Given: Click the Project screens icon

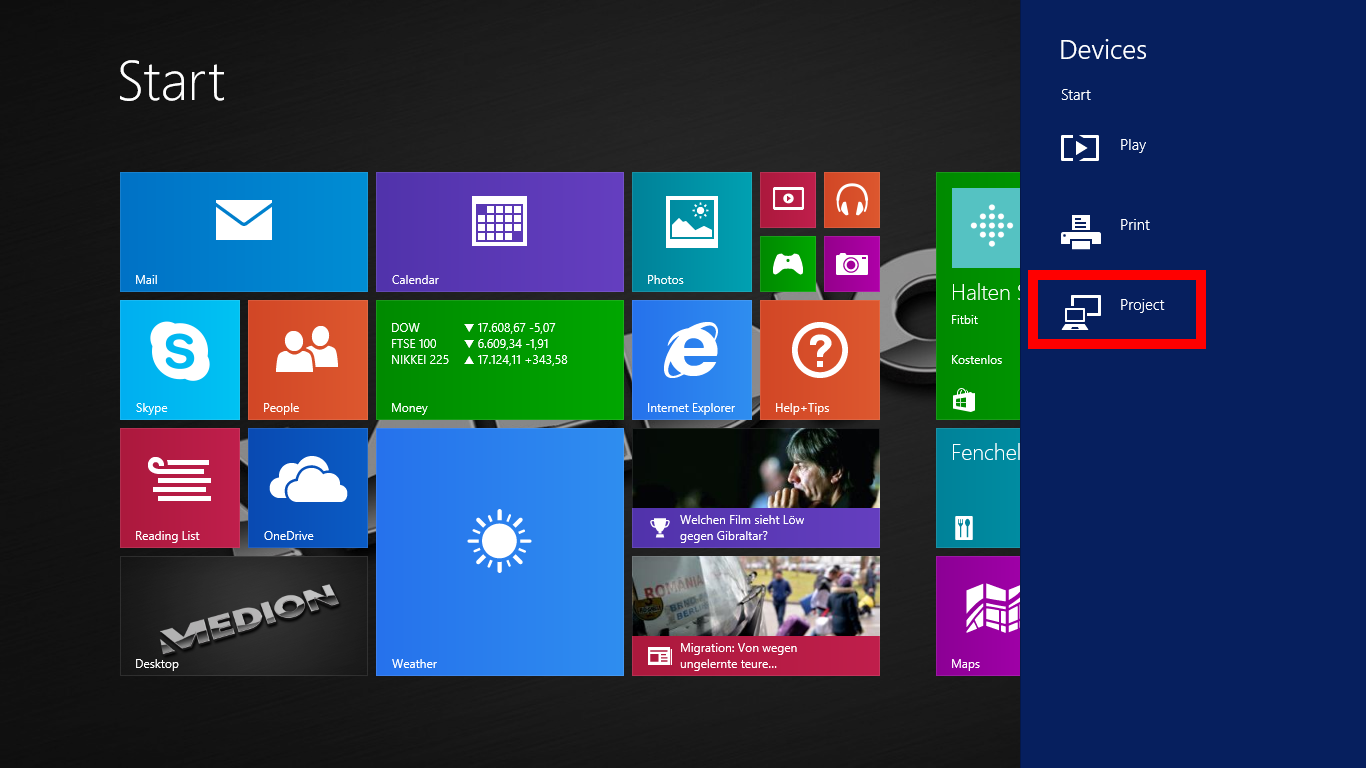Looking at the screenshot, I should [1081, 312].
